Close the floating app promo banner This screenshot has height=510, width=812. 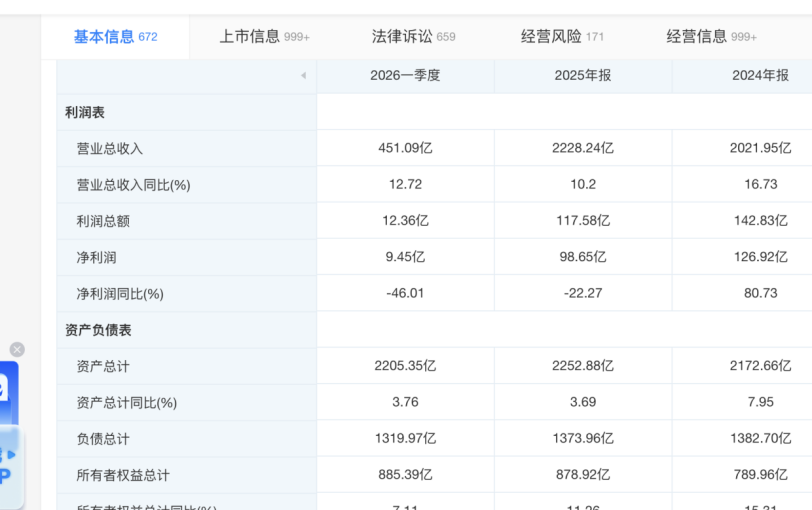17,349
